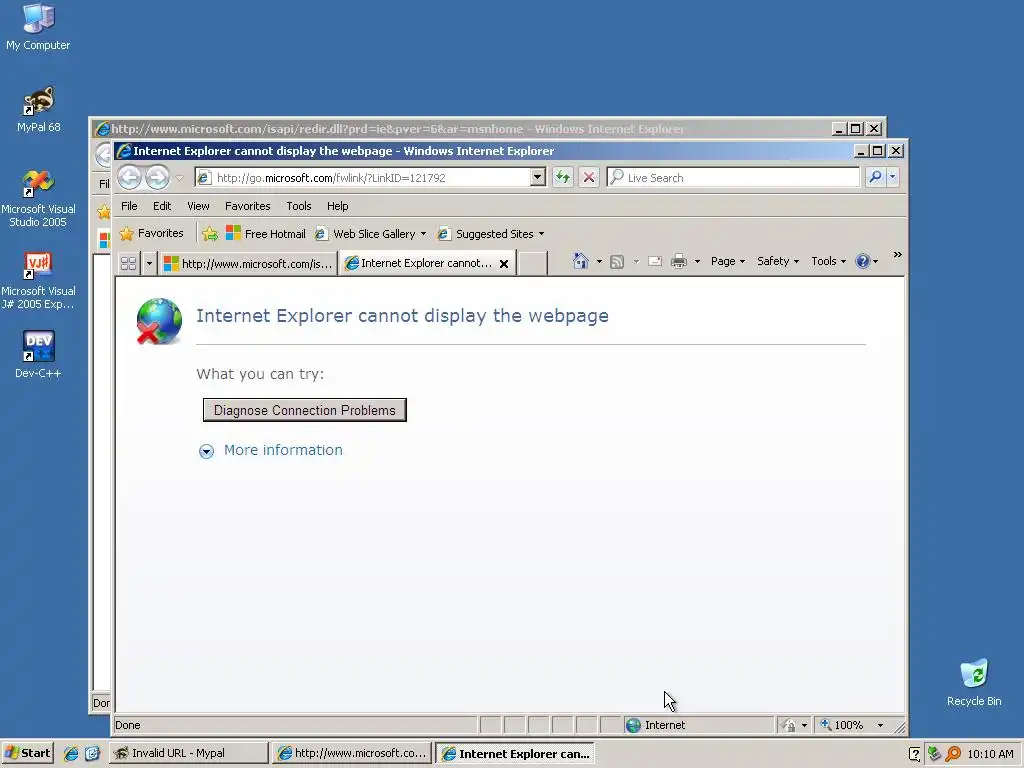Expand the Print options dropdown arrow
The width and height of the screenshot is (1024, 768).
click(697, 261)
